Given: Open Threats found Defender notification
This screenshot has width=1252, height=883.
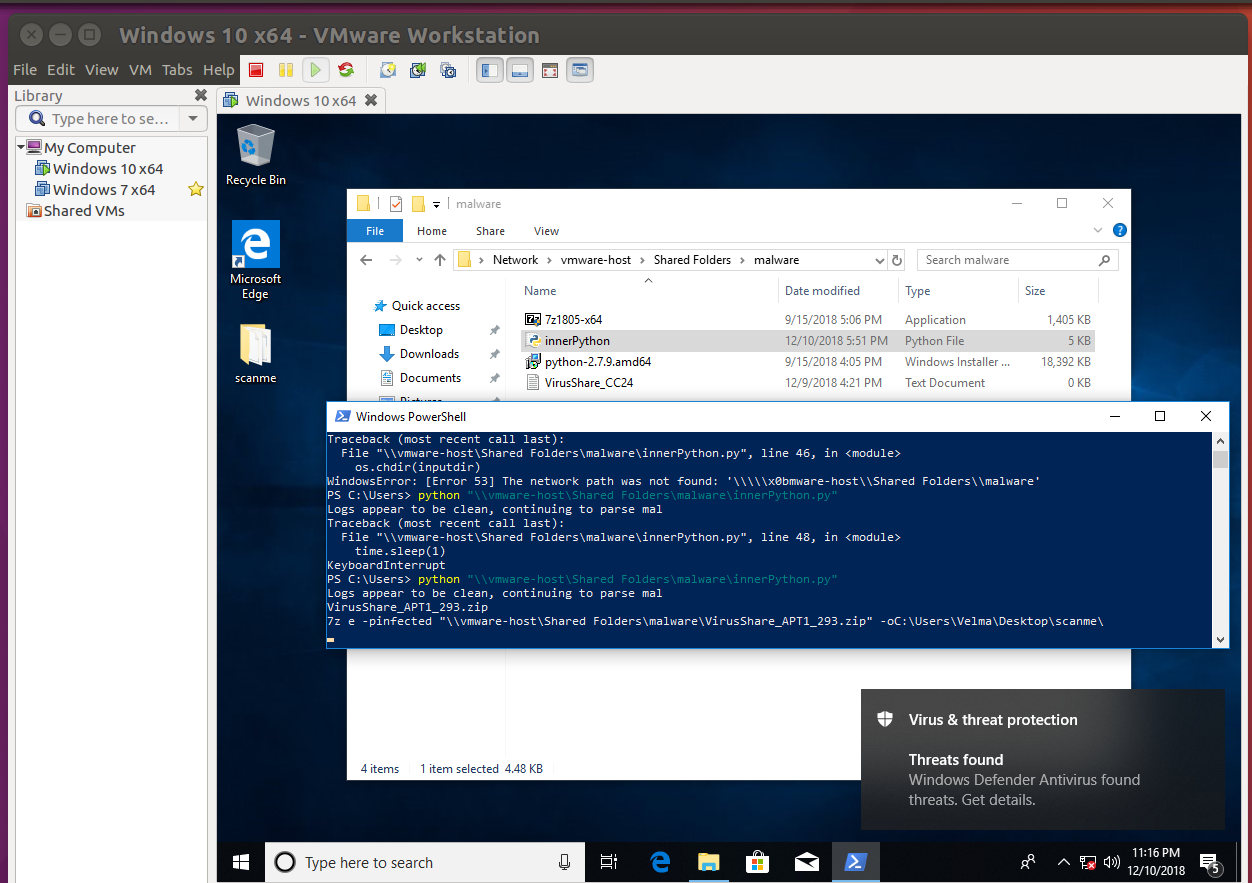Looking at the screenshot, I should (x=1043, y=760).
